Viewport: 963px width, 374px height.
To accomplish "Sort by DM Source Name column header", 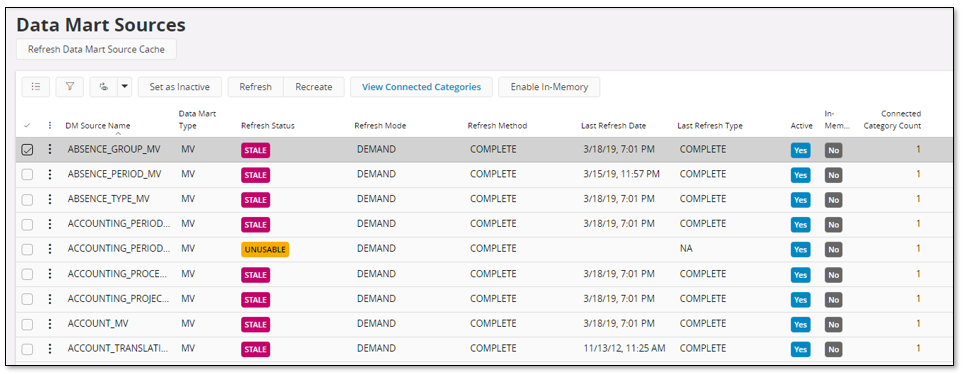I will click(98, 126).
